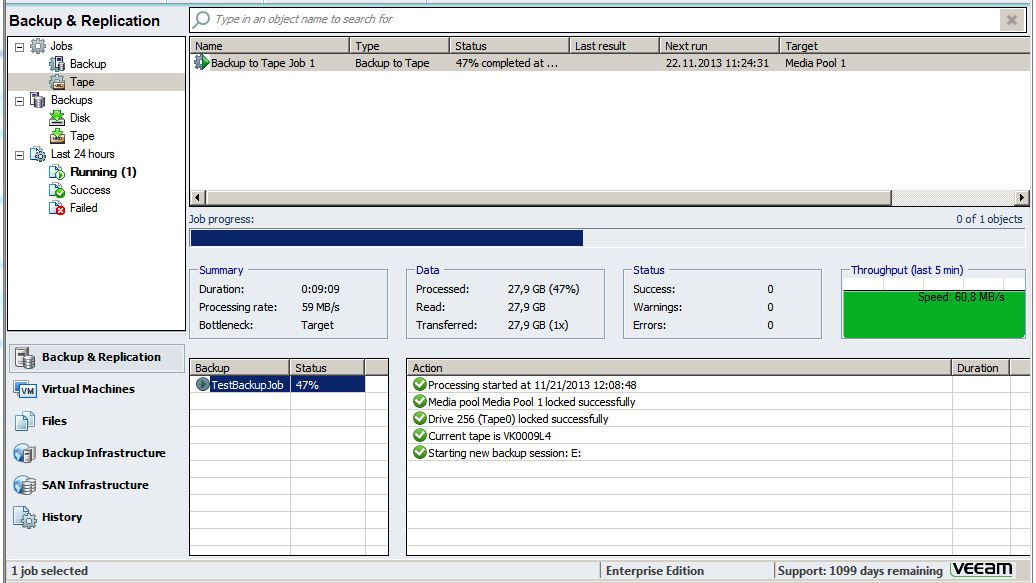Click the Files pane icon
This screenshot has height=583, width=1036.
[25, 421]
